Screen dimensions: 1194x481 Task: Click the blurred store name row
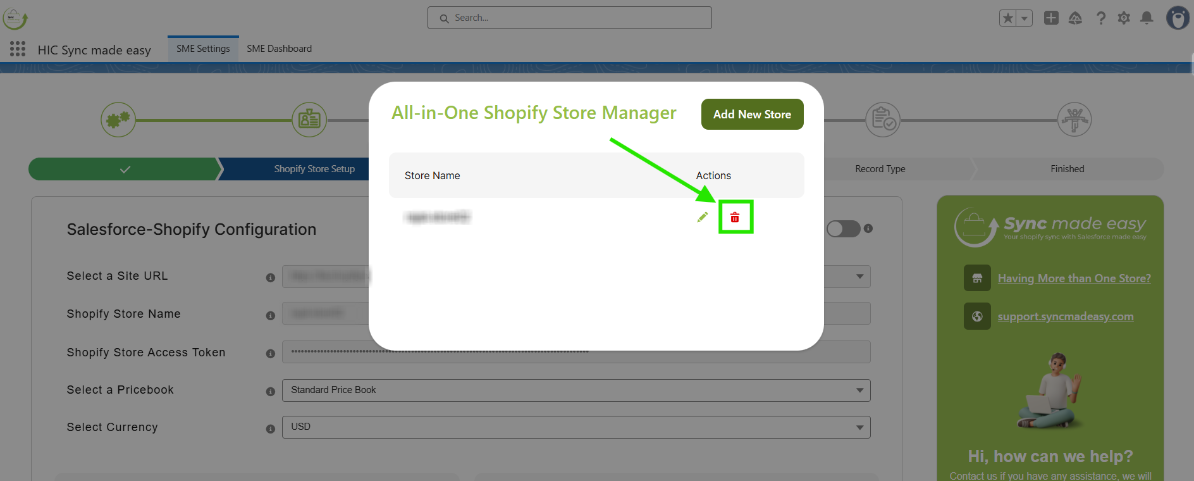pos(436,218)
